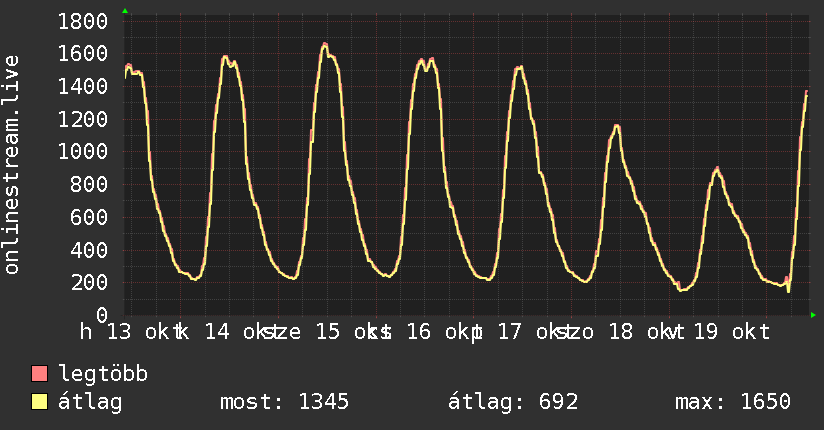Viewport: 824px width, 430px height.
Task: Click the 1200 y-axis label
Action: (83, 119)
